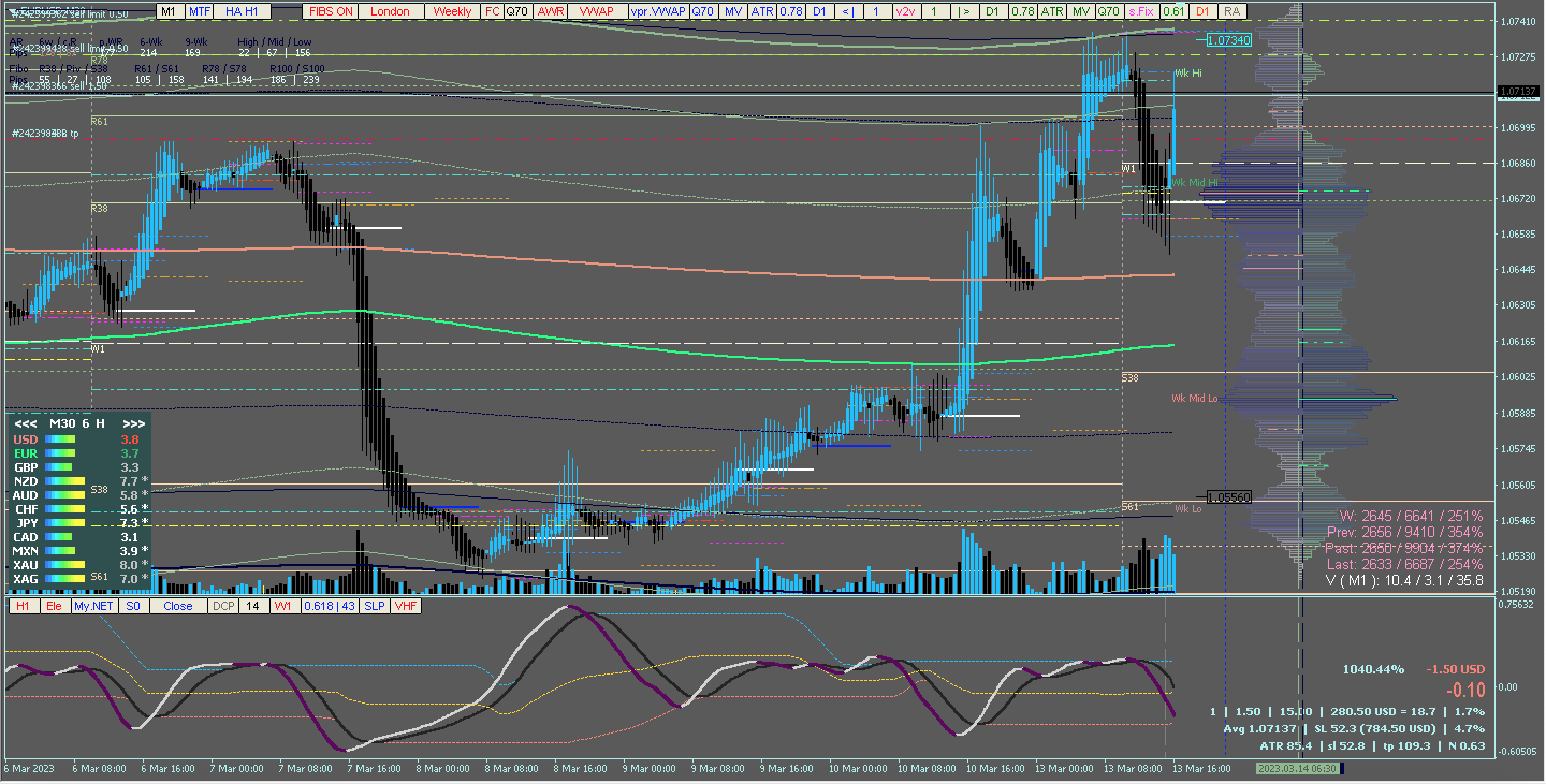1546x784 pixels.
Task: Click the 14 period field in lower toolbar
Action: (253, 606)
